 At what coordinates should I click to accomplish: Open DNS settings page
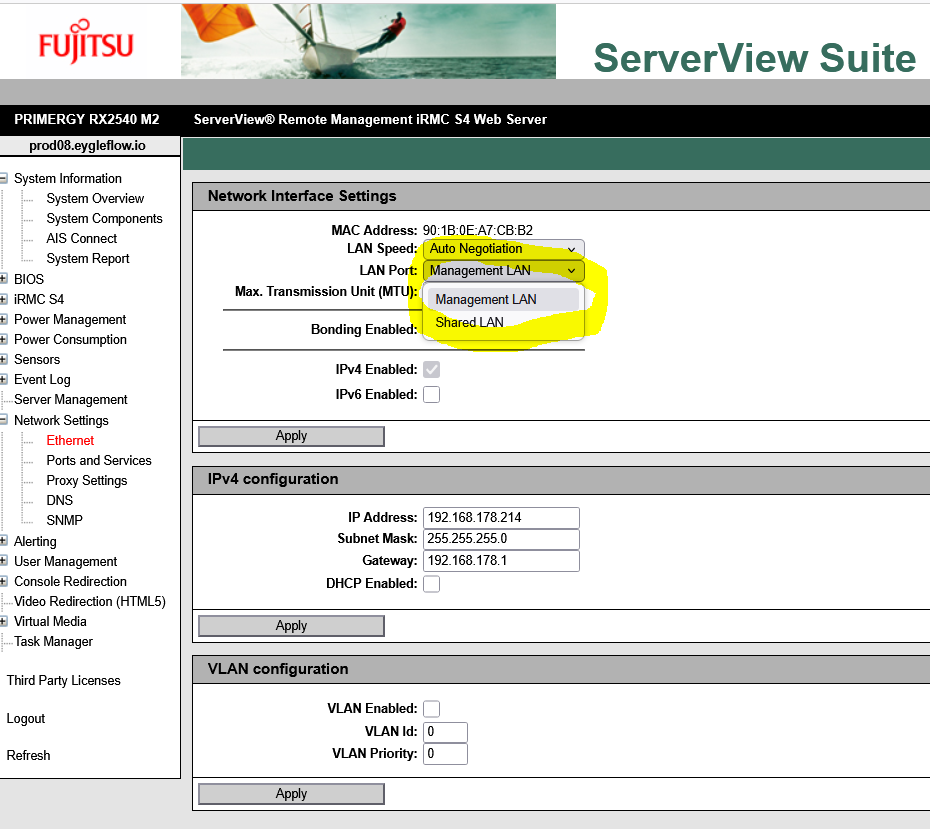pyautogui.click(x=60, y=500)
